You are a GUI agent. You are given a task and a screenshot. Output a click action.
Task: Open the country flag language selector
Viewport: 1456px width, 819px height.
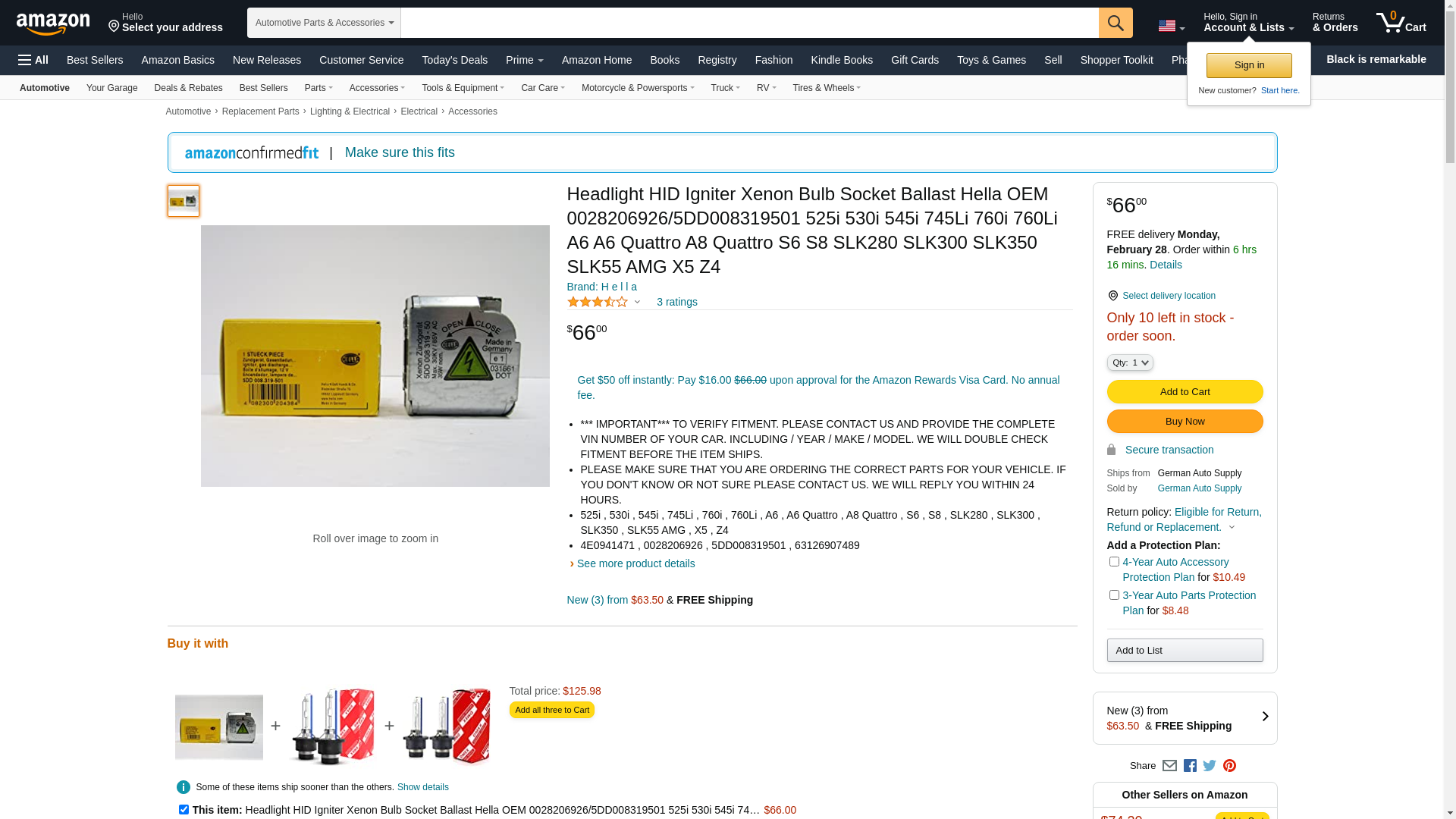[x=1172, y=27]
